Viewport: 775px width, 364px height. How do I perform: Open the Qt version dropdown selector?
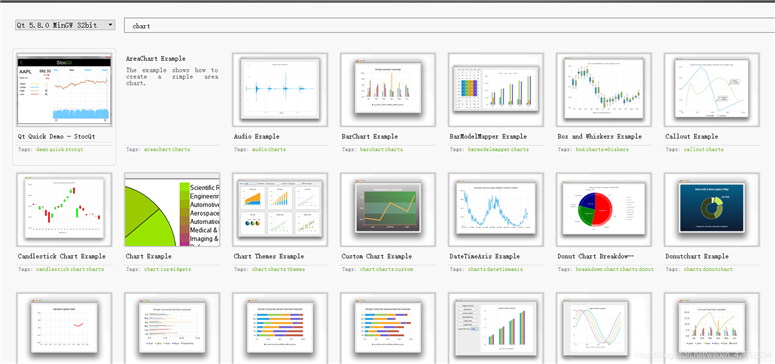[x=65, y=25]
